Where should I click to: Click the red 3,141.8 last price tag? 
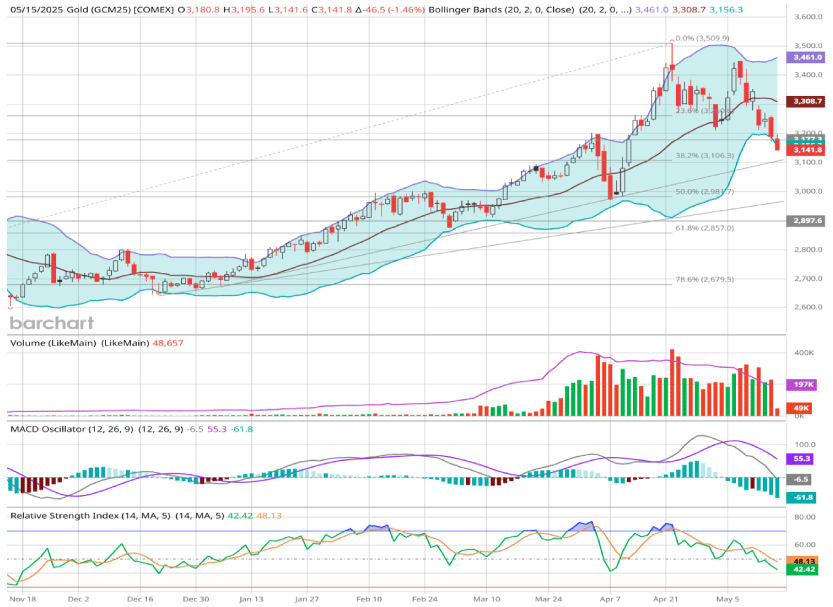point(807,150)
